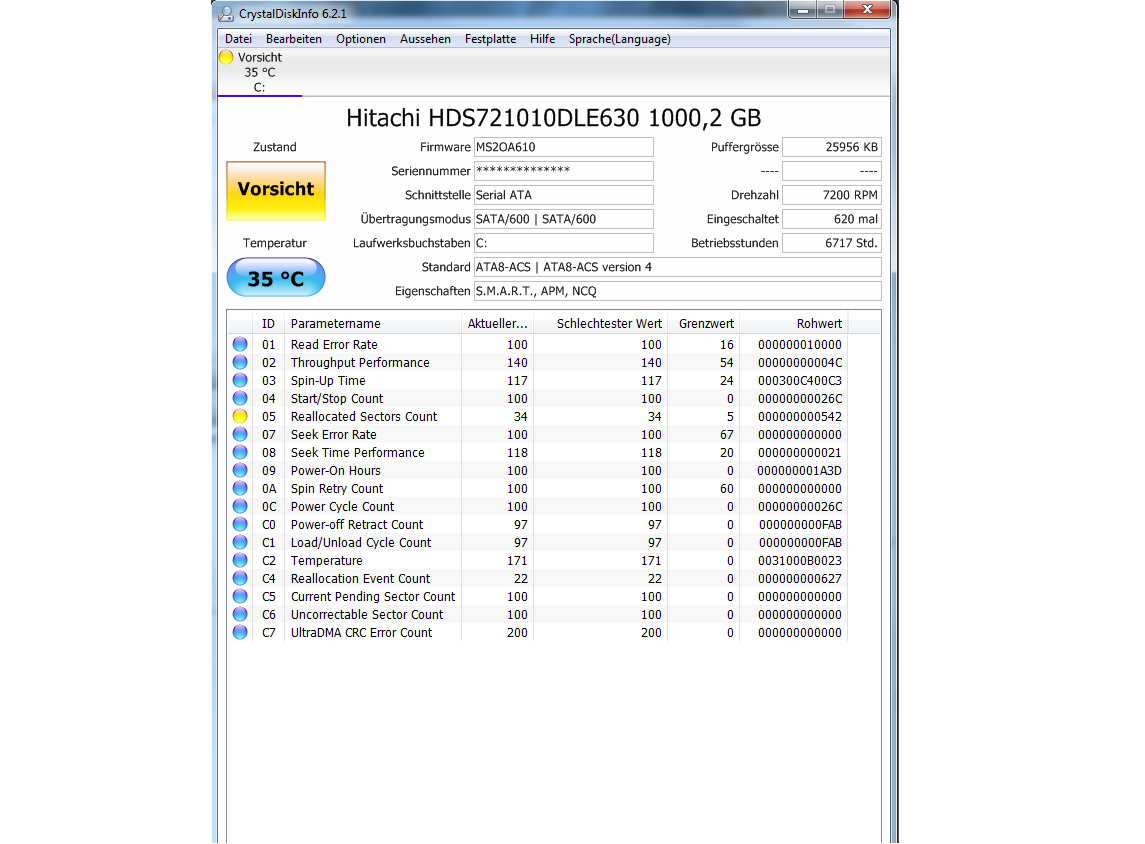Viewport: 1145px width, 844px height.
Task: Open the Bearbeiten menu
Action: [x=294, y=39]
